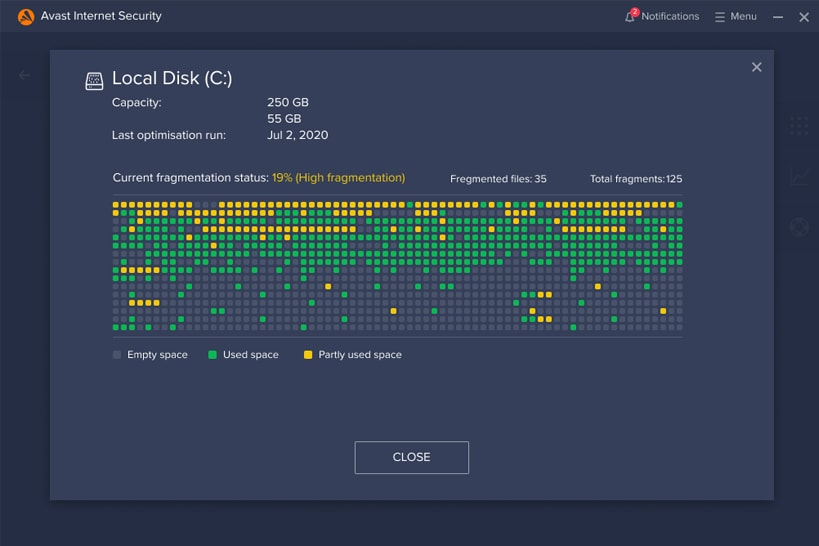Click the Avast logo icon
The image size is (819, 546).
(x=26, y=16)
